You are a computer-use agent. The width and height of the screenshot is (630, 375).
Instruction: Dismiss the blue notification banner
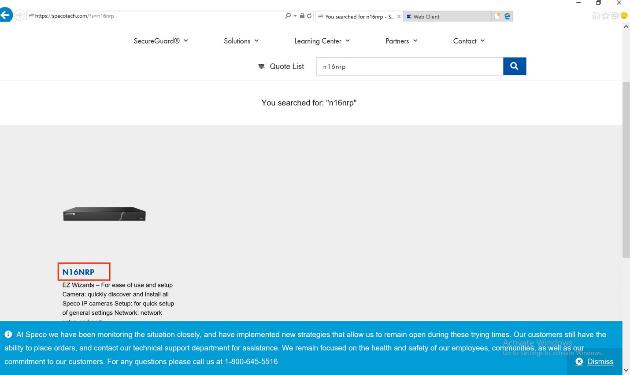(594, 361)
